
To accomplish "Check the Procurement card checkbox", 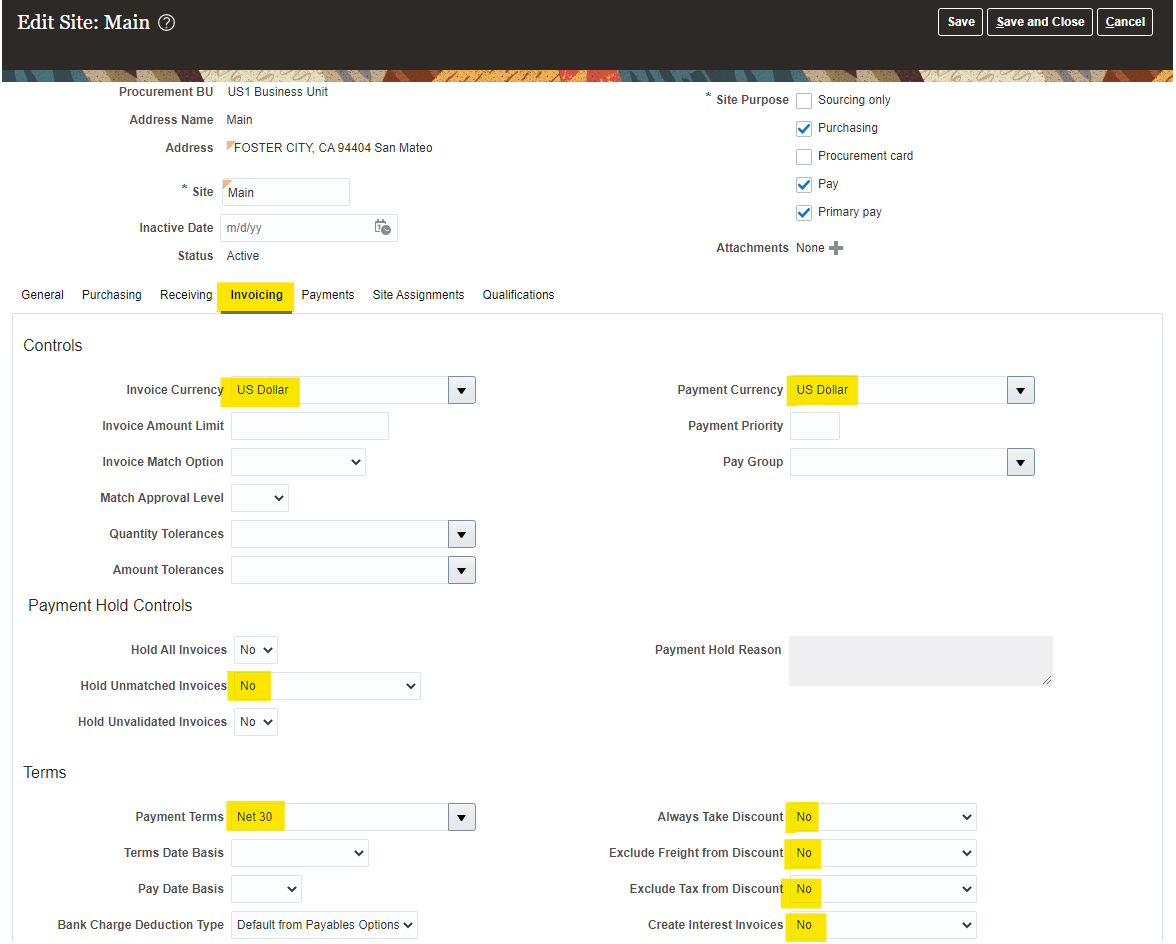I will tap(804, 157).
